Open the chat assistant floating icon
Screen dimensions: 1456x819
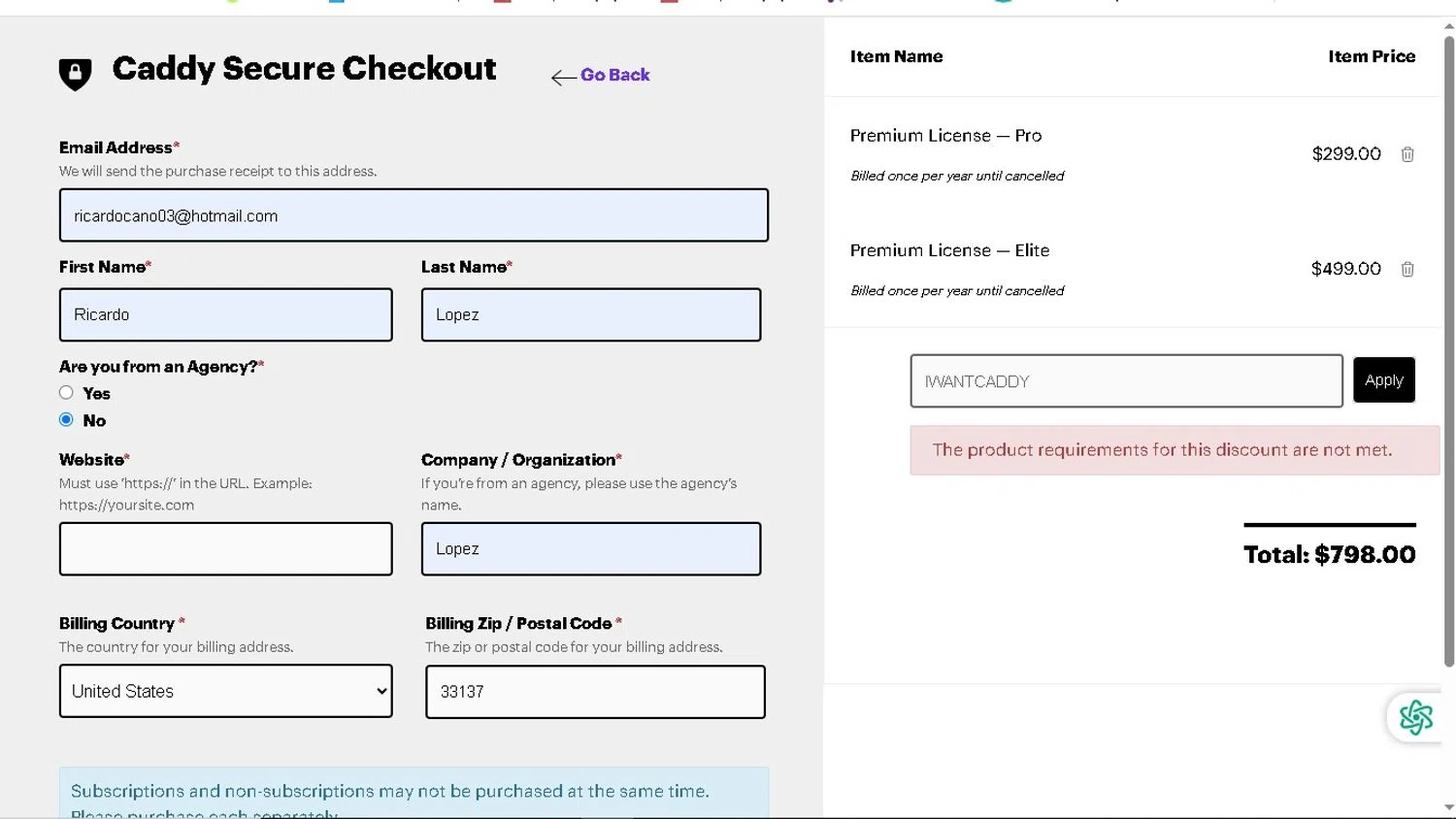1415,718
